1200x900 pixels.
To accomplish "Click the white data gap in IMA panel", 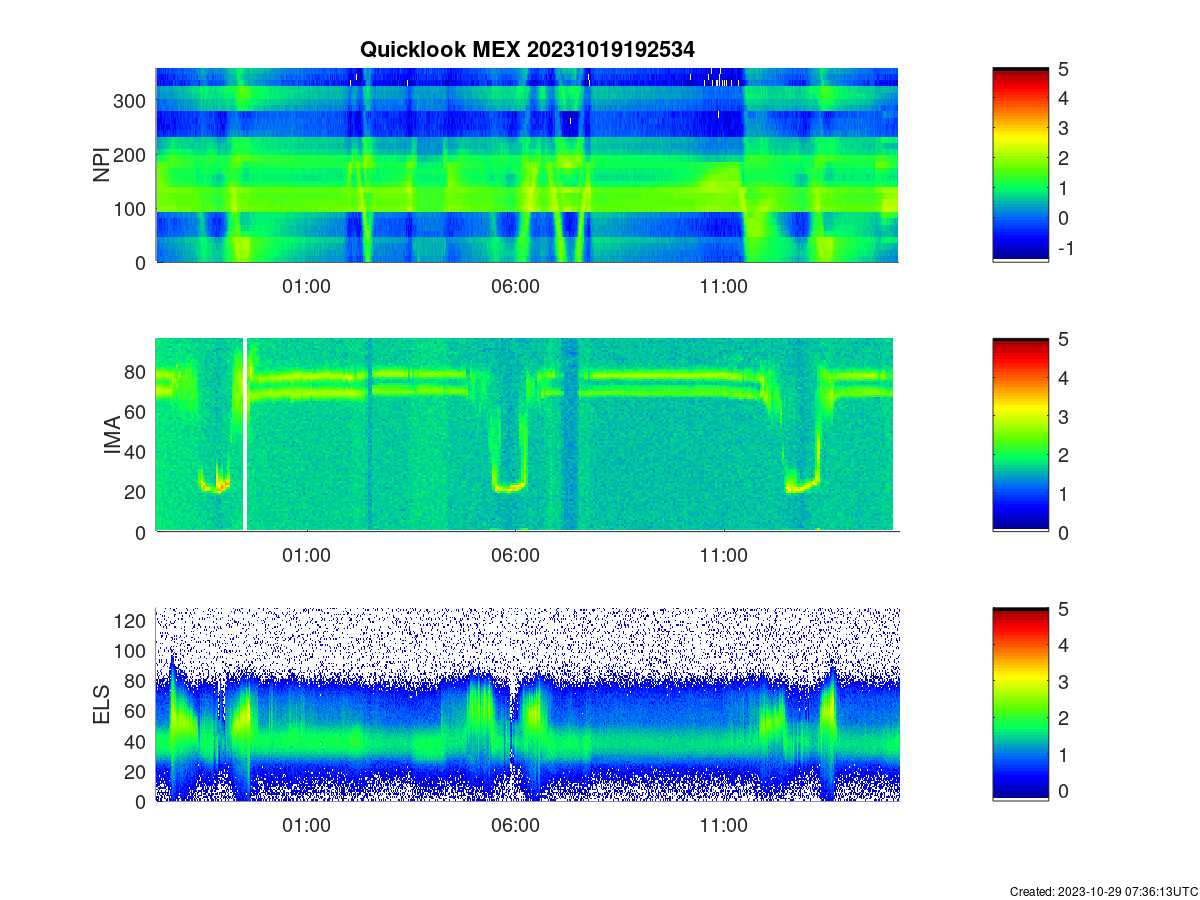I will tap(245, 435).
